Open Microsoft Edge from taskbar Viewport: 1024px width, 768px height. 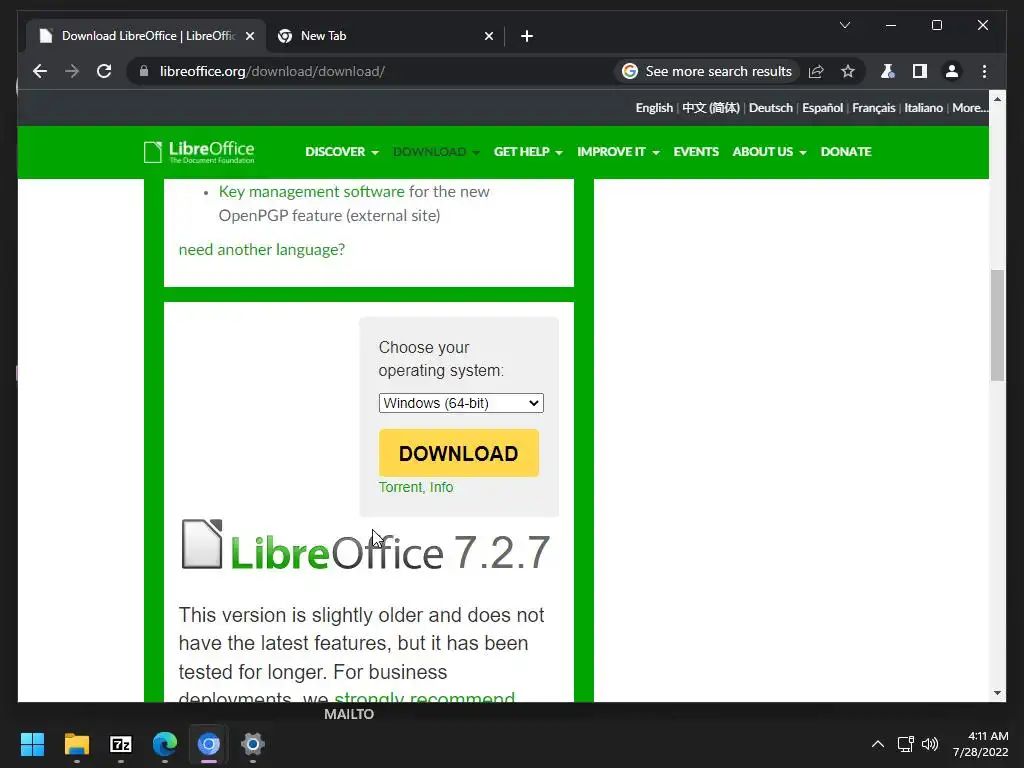(x=165, y=744)
